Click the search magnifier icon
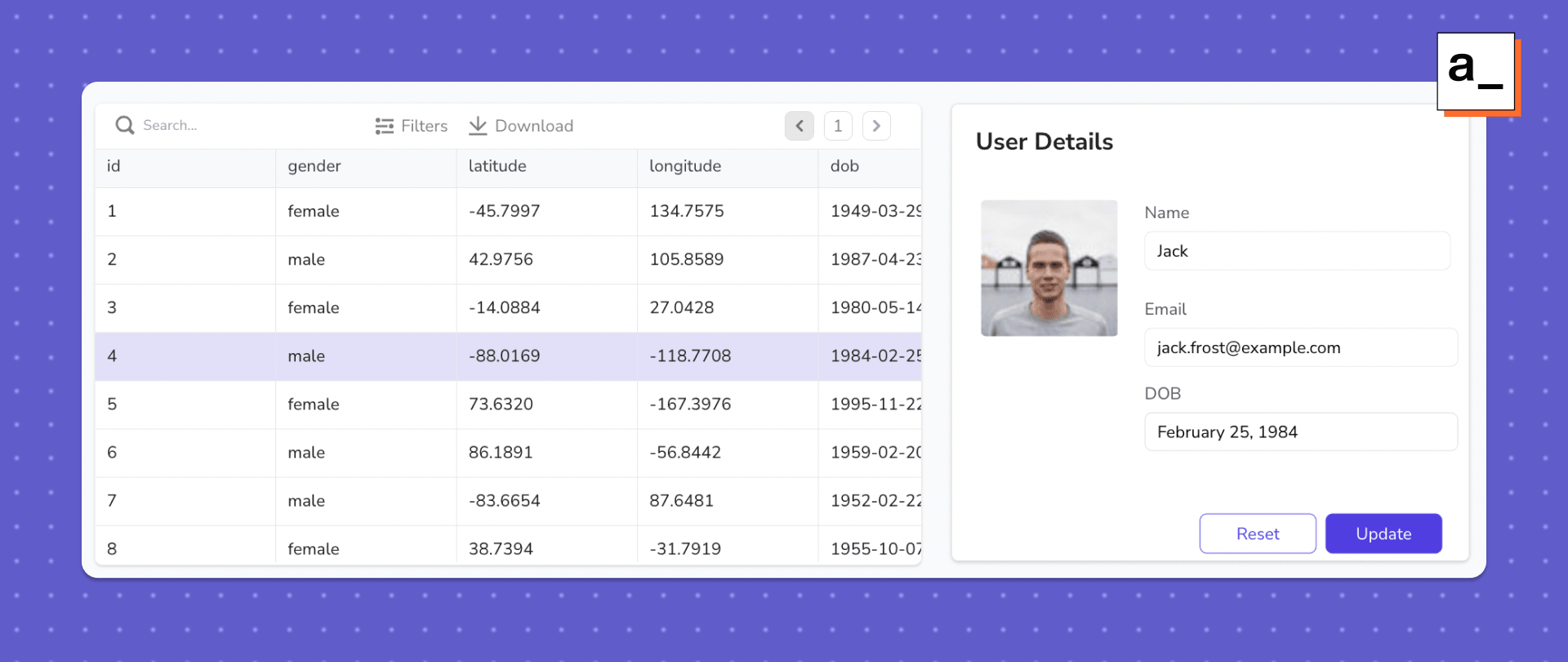This screenshot has height=662, width=1568. click(x=124, y=125)
